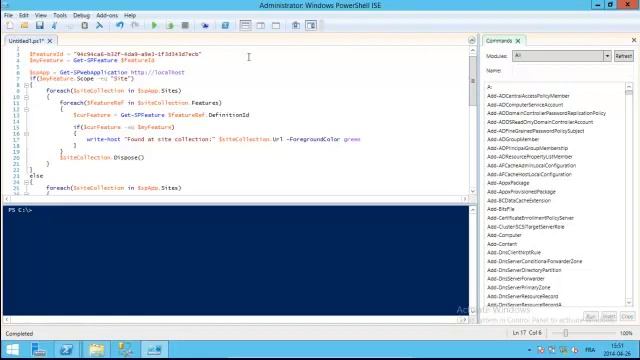
Task: Click script pane vertical scrollbar down arrow
Action: click(x=473, y=191)
